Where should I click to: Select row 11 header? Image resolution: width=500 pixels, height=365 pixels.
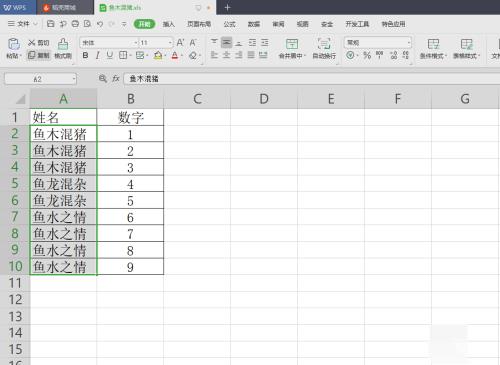[15, 283]
